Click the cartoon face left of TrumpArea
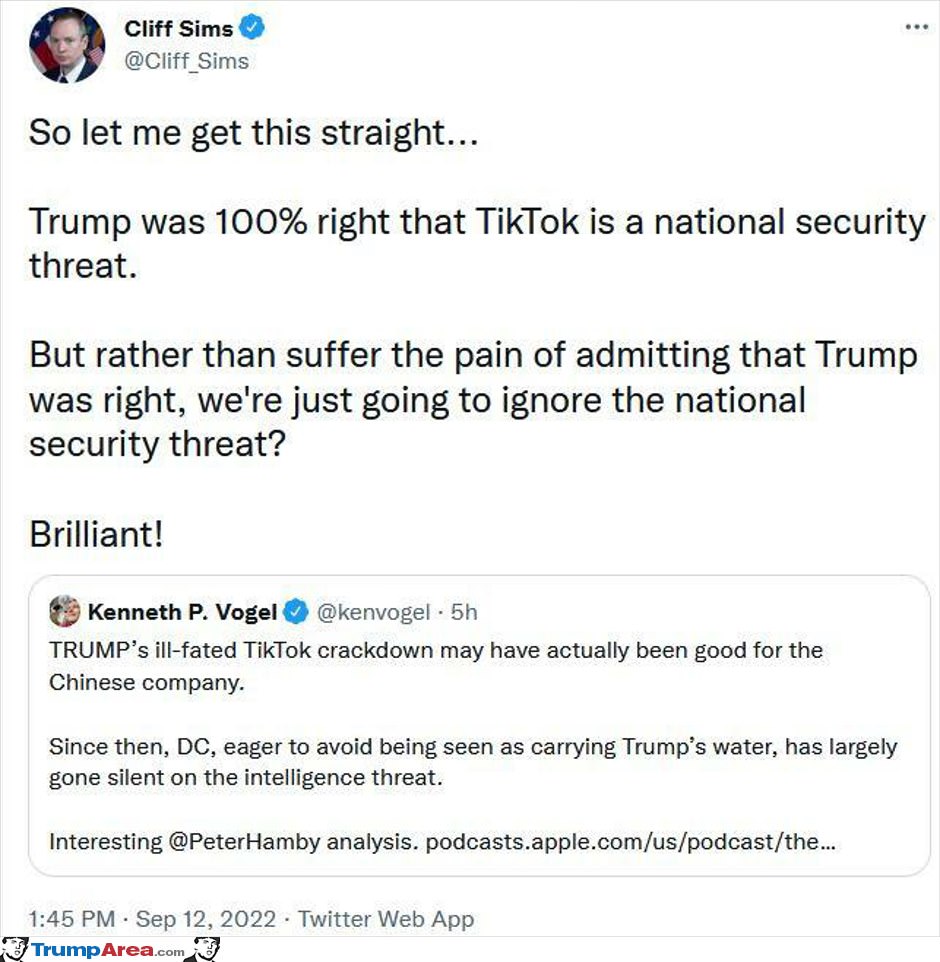The height and width of the screenshot is (962, 940). coord(14,949)
